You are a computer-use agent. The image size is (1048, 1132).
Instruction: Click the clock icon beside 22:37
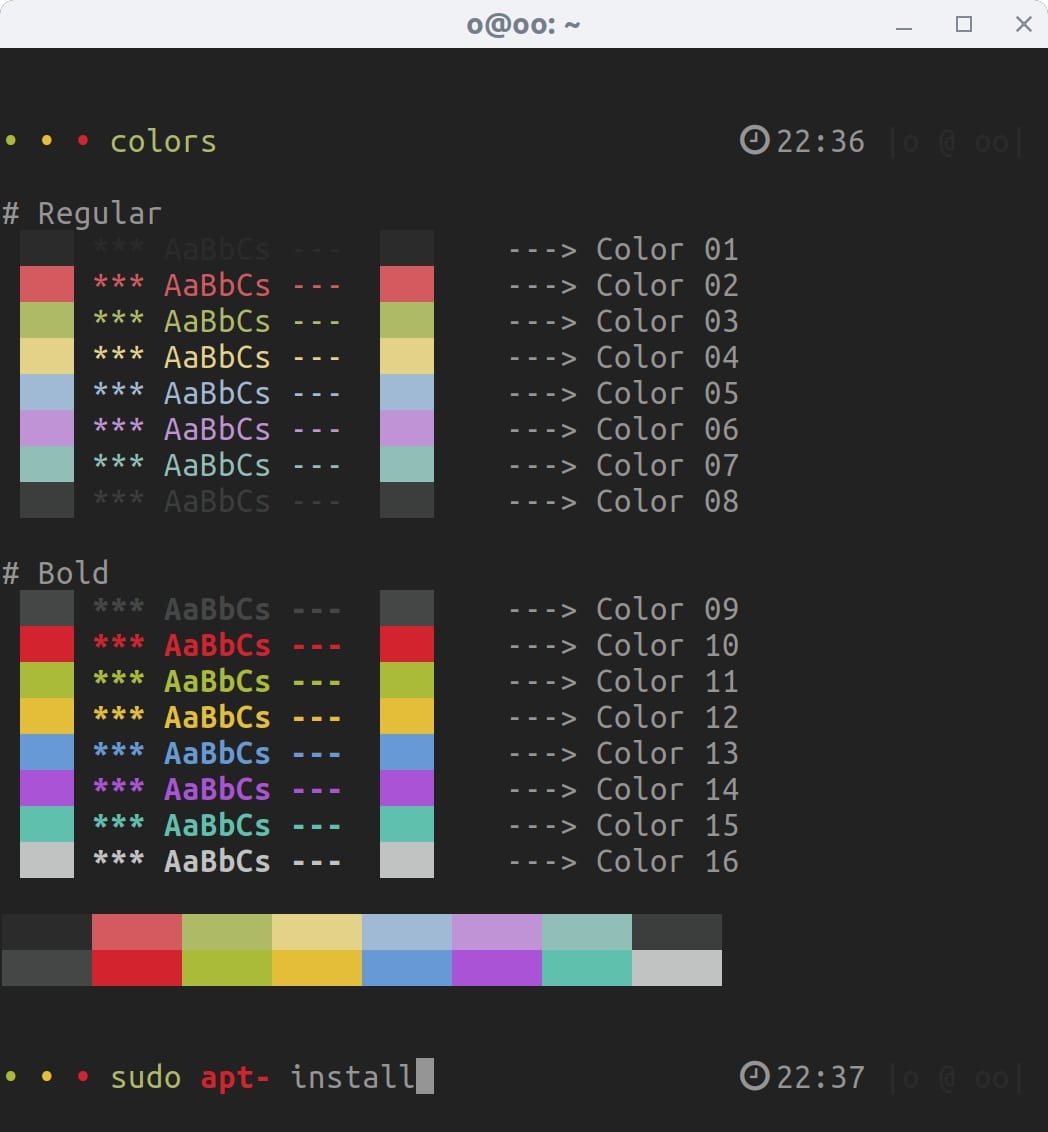tap(754, 1077)
